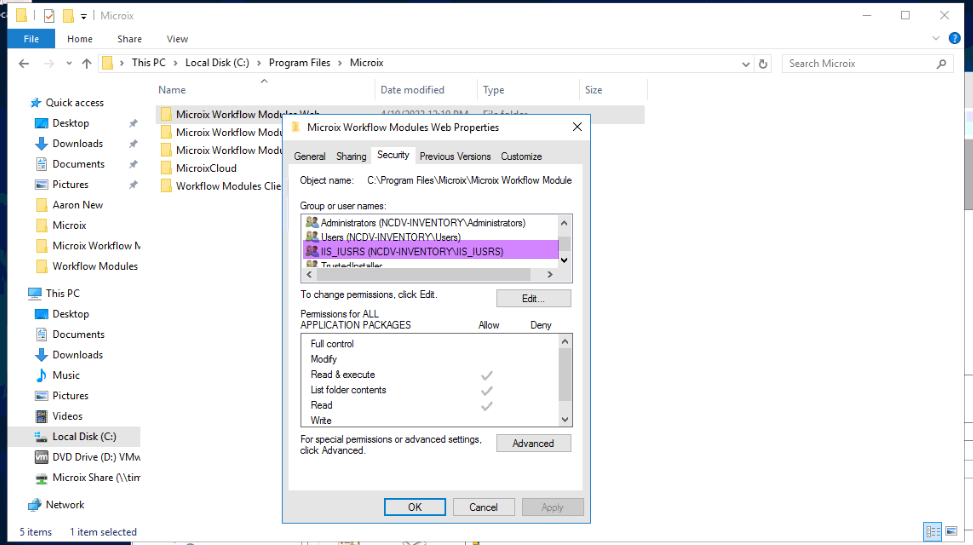Click the Edit permissions button
The height and width of the screenshot is (545, 973).
[533, 299]
